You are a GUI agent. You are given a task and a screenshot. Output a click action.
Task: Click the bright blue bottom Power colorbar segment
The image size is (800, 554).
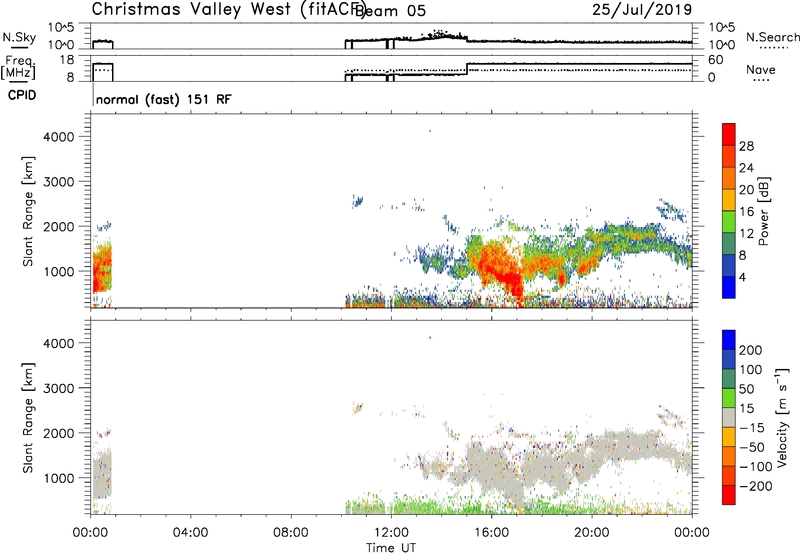[729, 287]
